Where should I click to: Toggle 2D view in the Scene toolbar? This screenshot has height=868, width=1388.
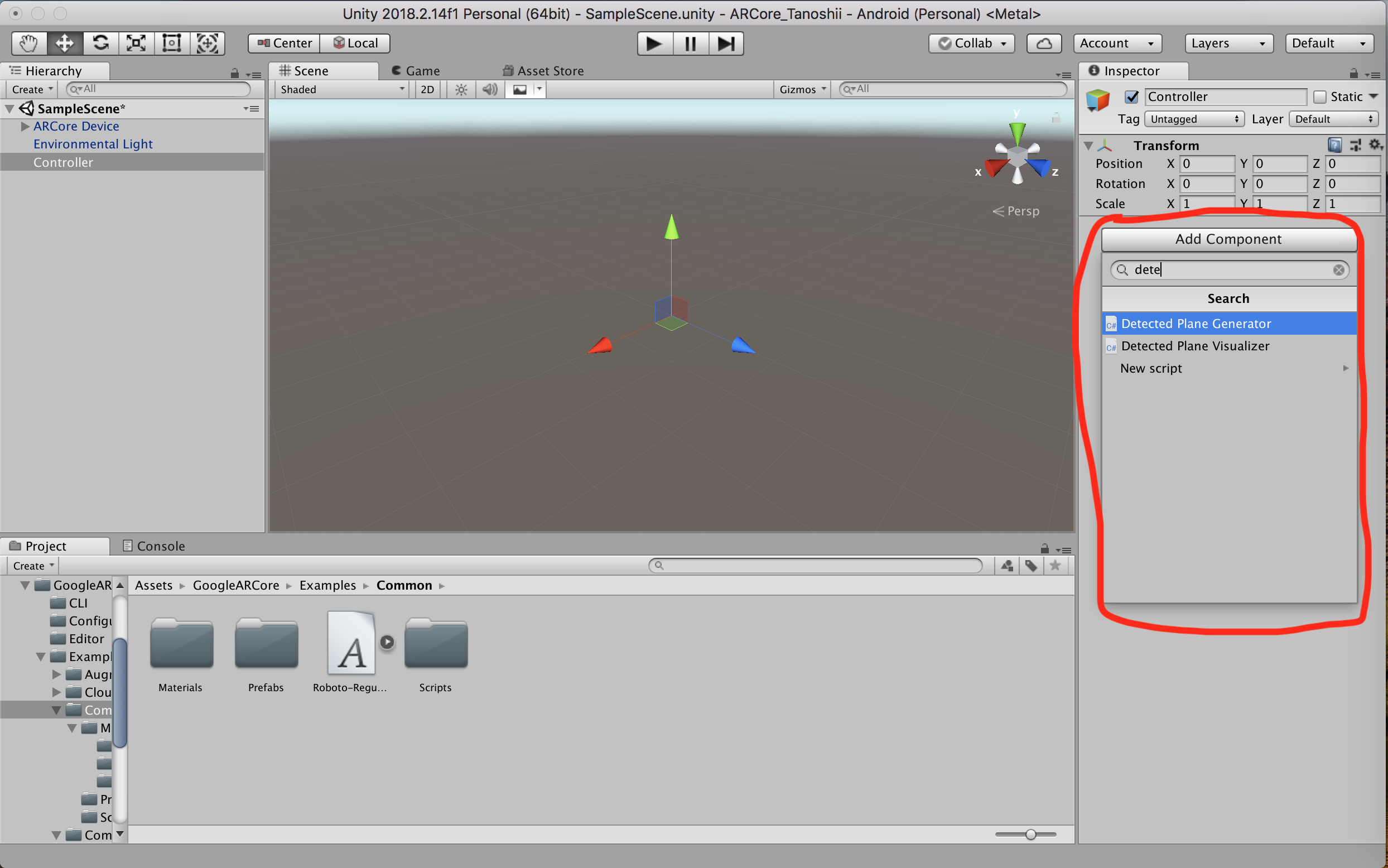coord(427,89)
